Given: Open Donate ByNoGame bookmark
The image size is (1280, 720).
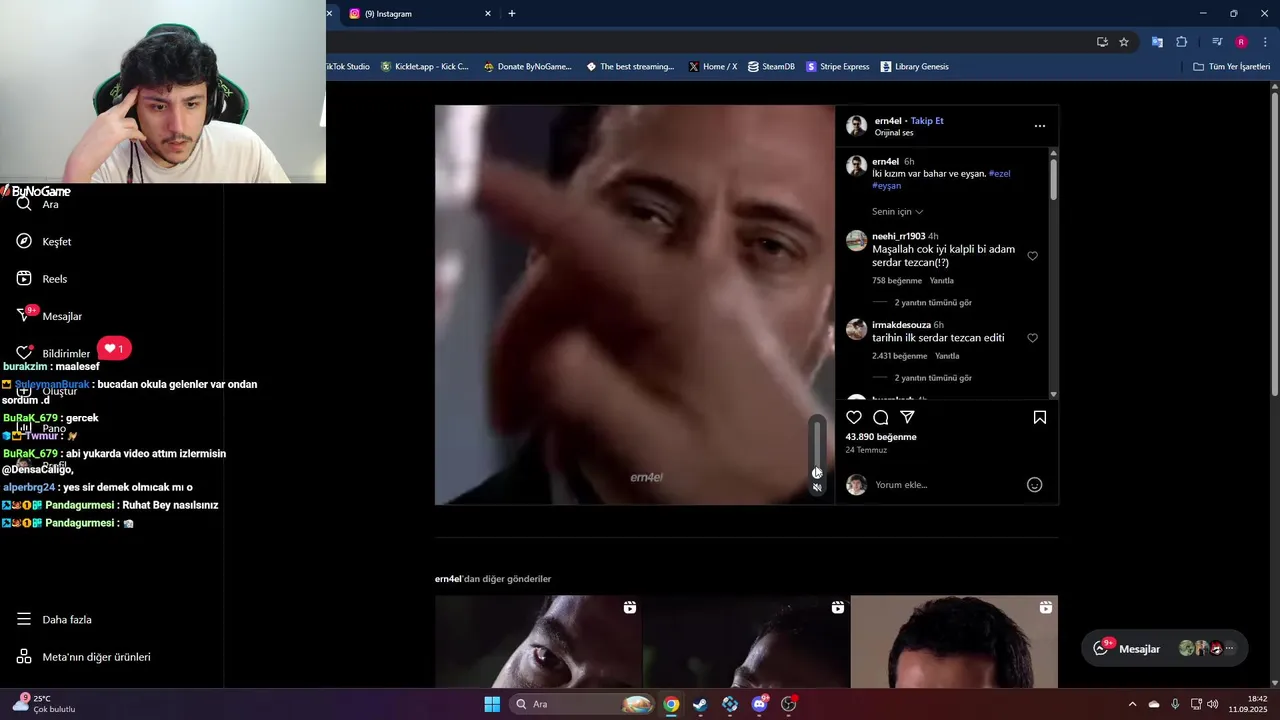Looking at the screenshot, I should (528, 67).
